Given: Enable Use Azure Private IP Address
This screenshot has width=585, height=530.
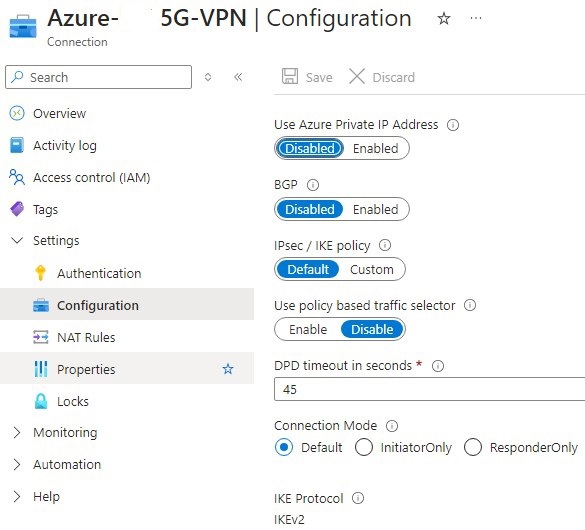Looking at the screenshot, I should tap(375, 148).
